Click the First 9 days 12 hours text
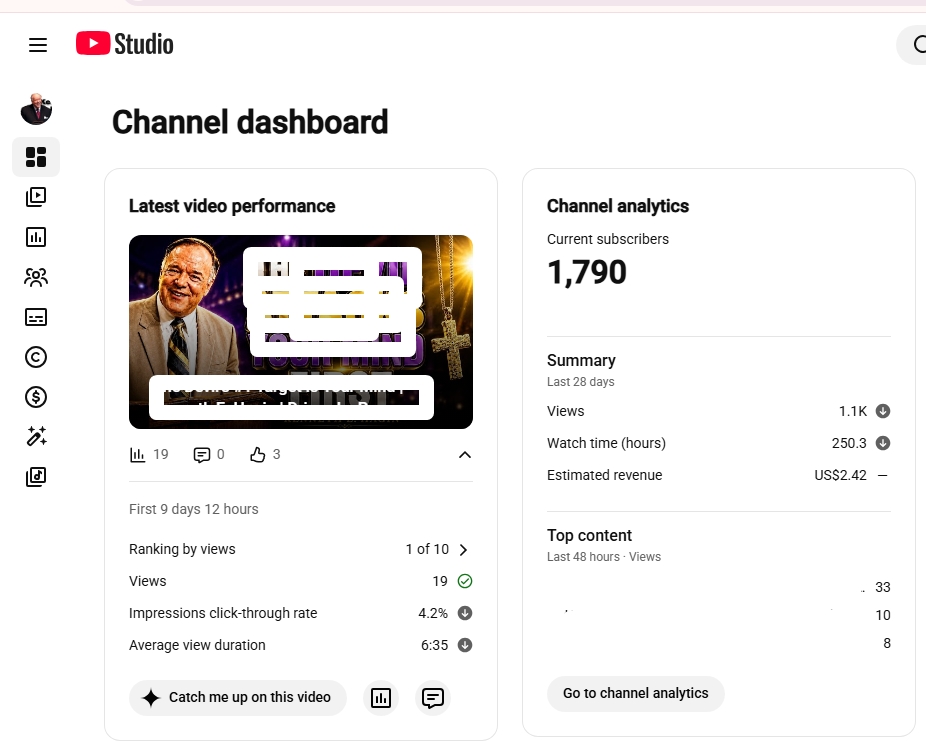This screenshot has height=741, width=926. tap(194, 509)
